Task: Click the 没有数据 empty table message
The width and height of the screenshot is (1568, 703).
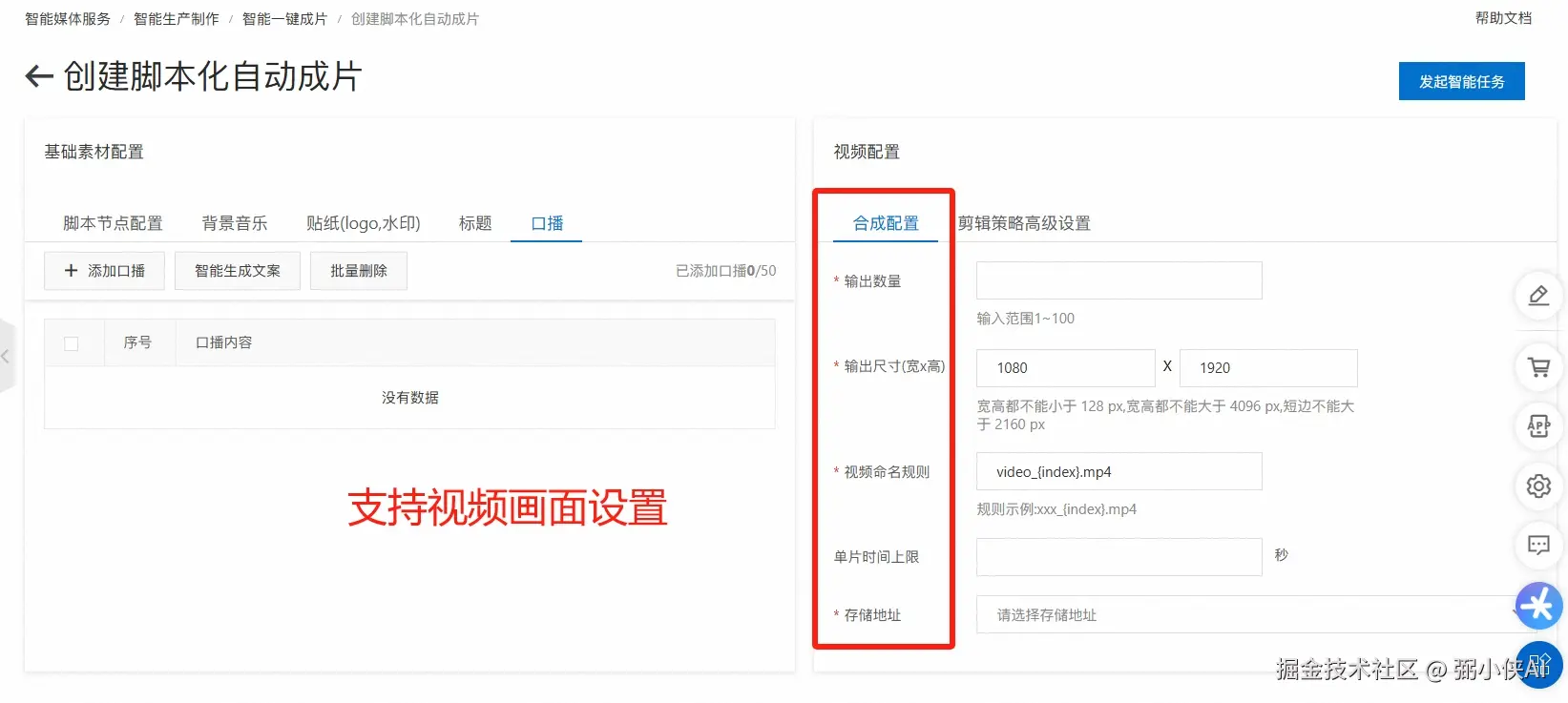Action: [410, 398]
